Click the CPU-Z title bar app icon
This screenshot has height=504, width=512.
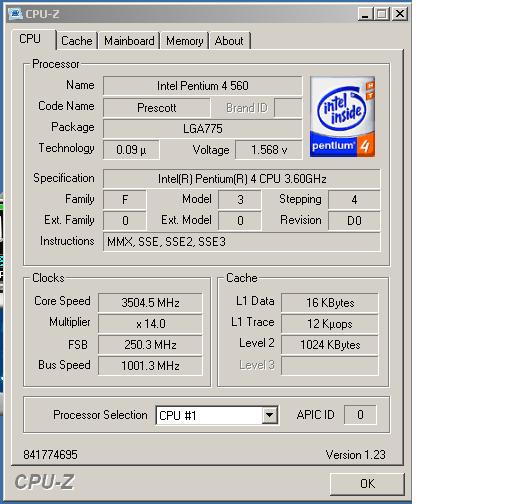[x=15, y=14]
